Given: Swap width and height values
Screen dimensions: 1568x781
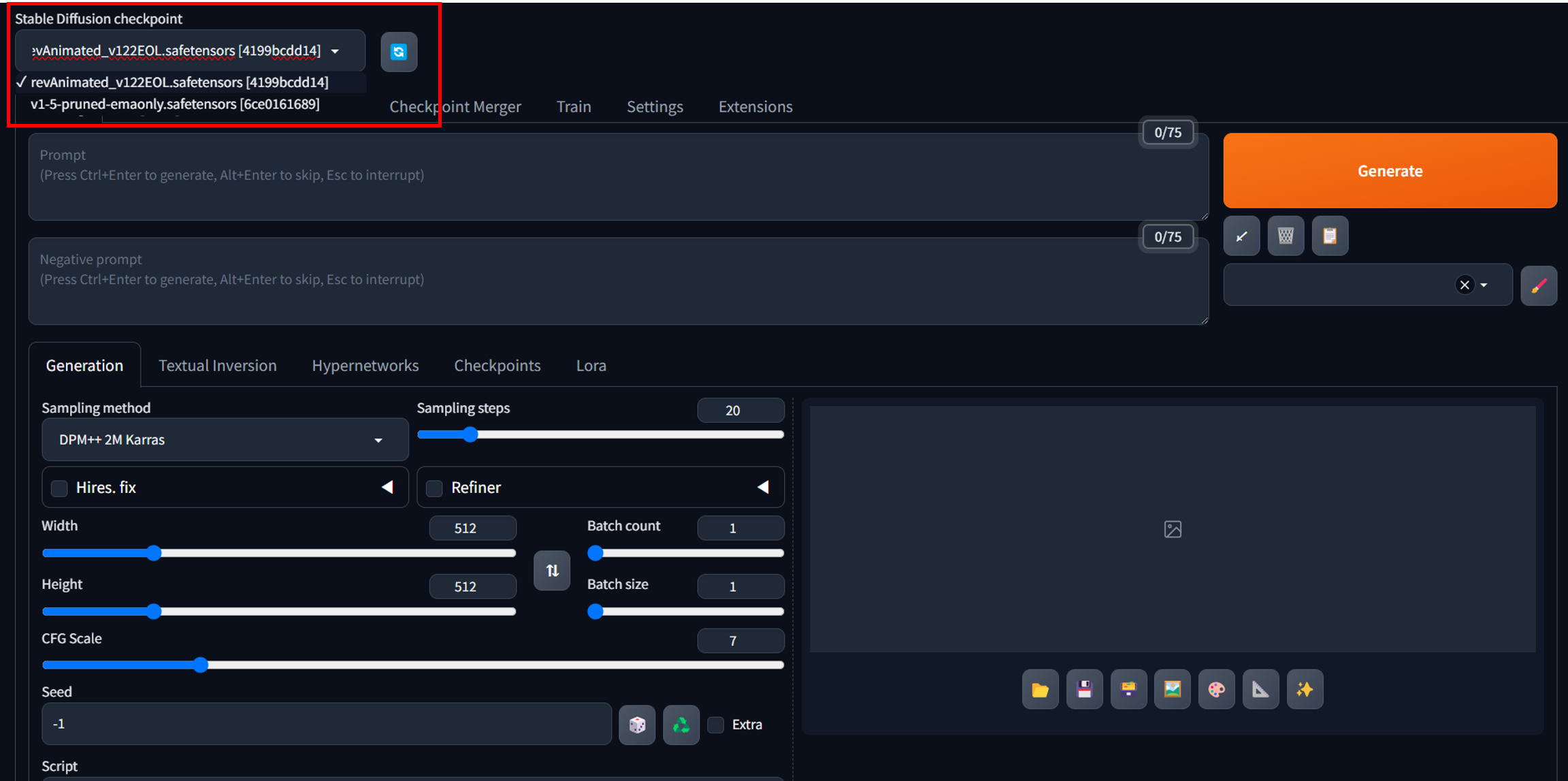Looking at the screenshot, I should pos(552,571).
